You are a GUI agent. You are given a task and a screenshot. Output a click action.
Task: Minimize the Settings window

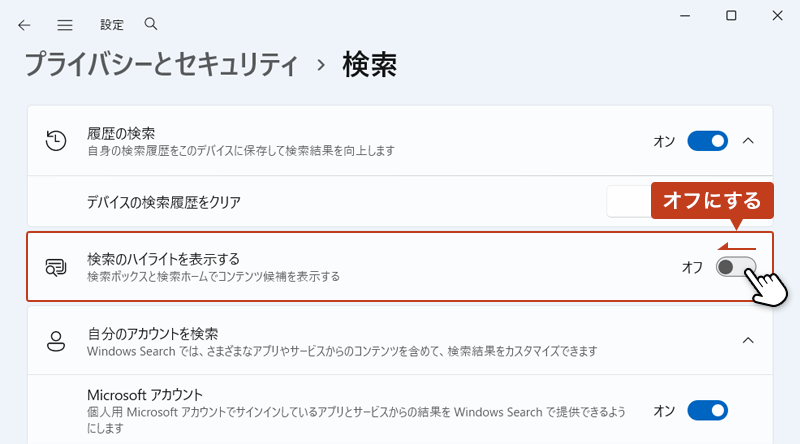click(x=684, y=16)
